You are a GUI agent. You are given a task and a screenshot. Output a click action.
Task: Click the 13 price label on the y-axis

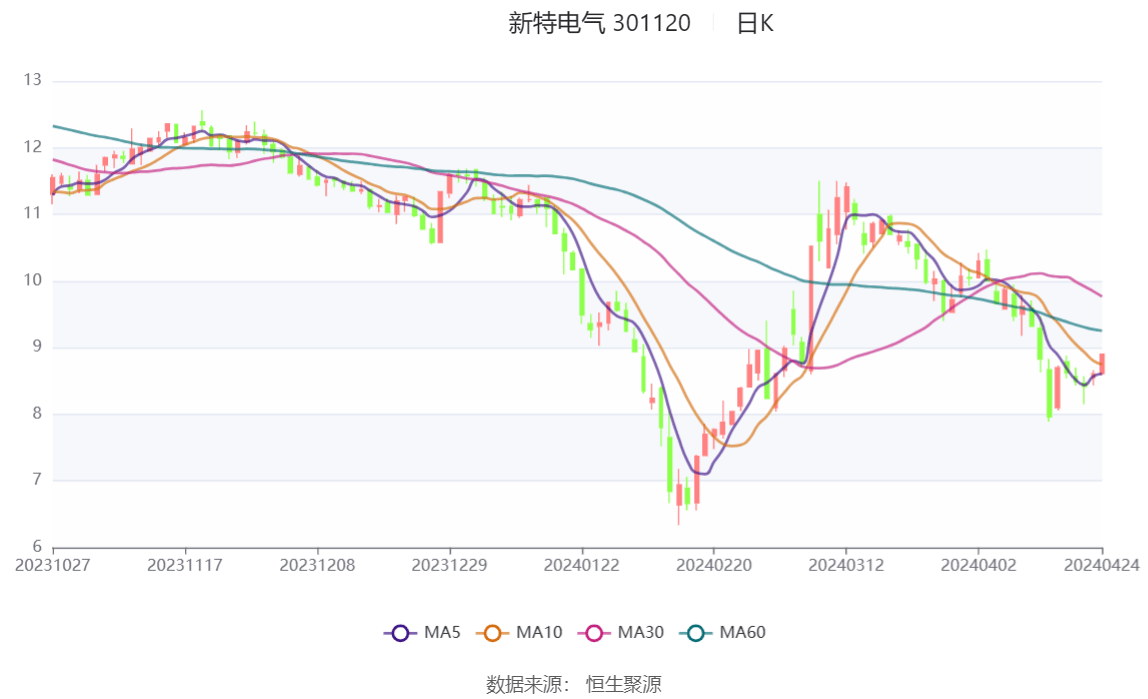point(32,80)
